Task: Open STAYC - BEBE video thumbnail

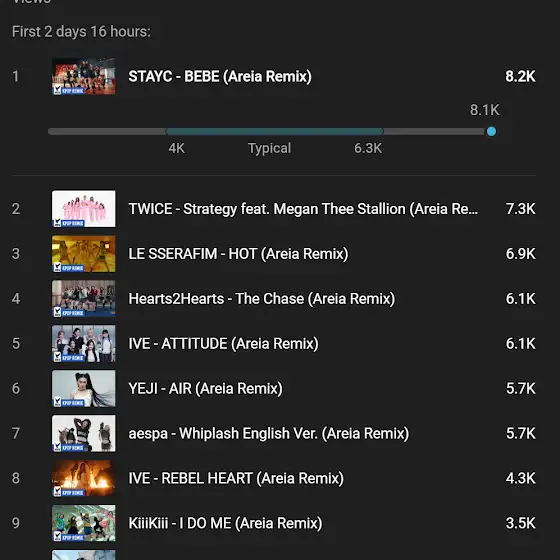Action: pyautogui.click(x=84, y=76)
